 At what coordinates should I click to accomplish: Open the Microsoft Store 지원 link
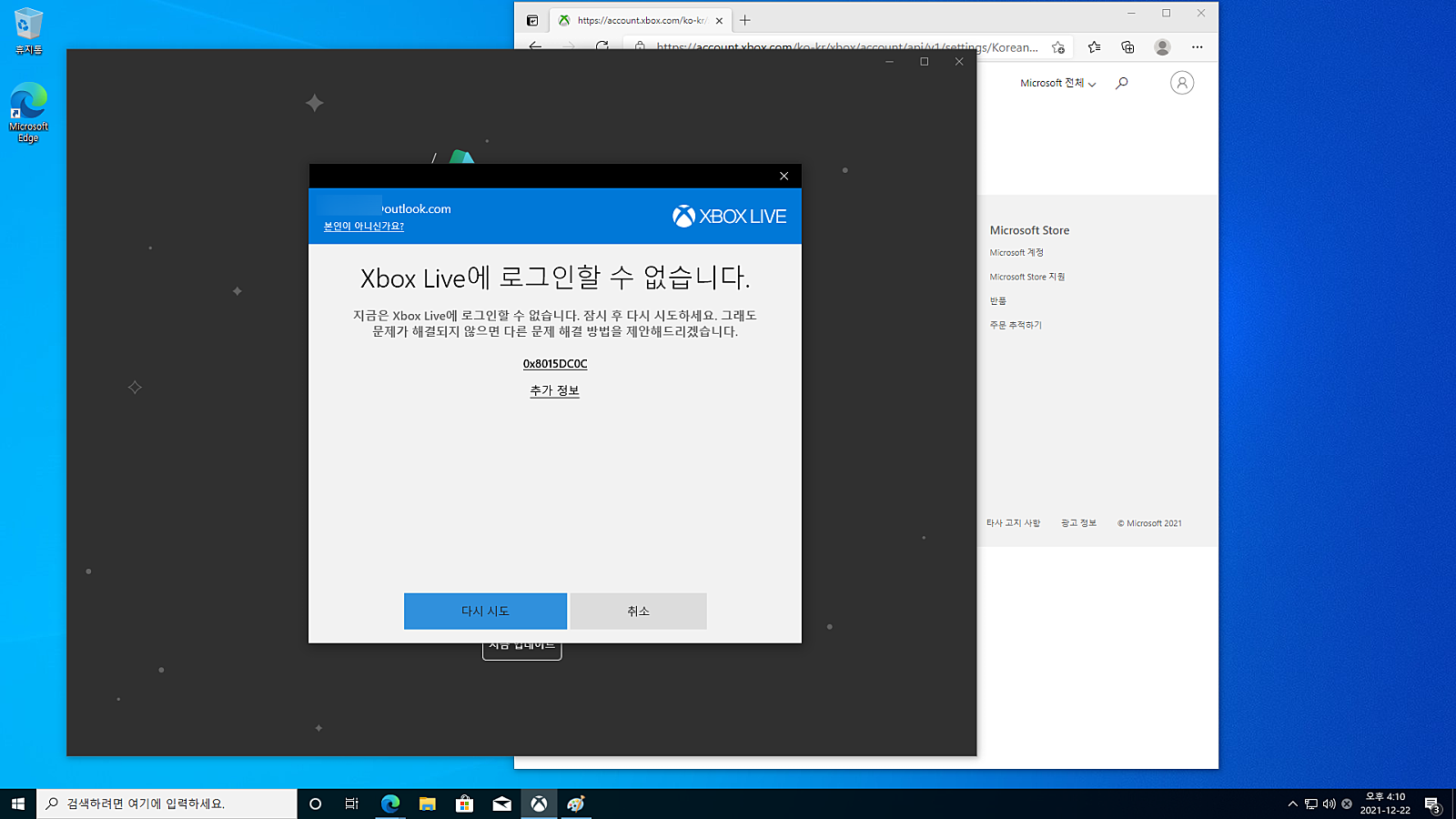click(1027, 277)
